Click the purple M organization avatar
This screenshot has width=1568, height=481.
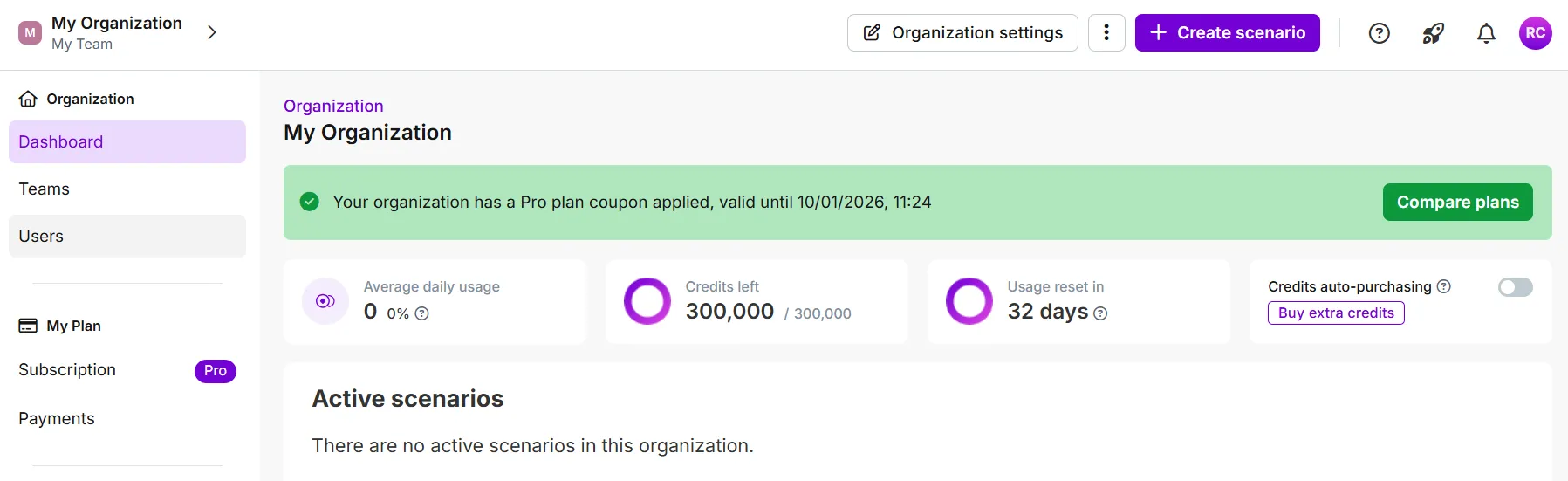(31, 33)
